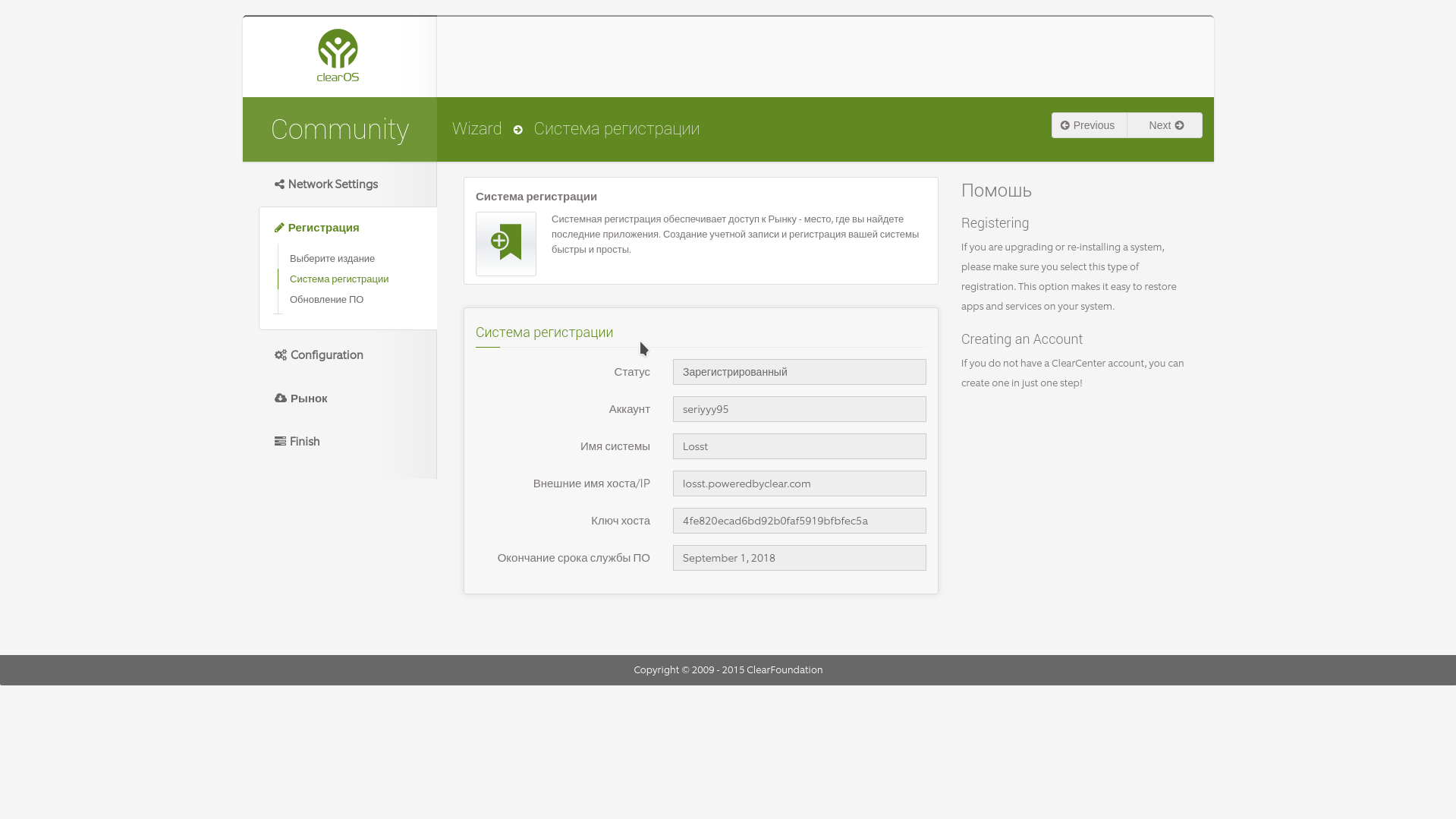Click the pencil icon beside Регистрация
This screenshot has width=1456, height=819.
click(279, 228)
